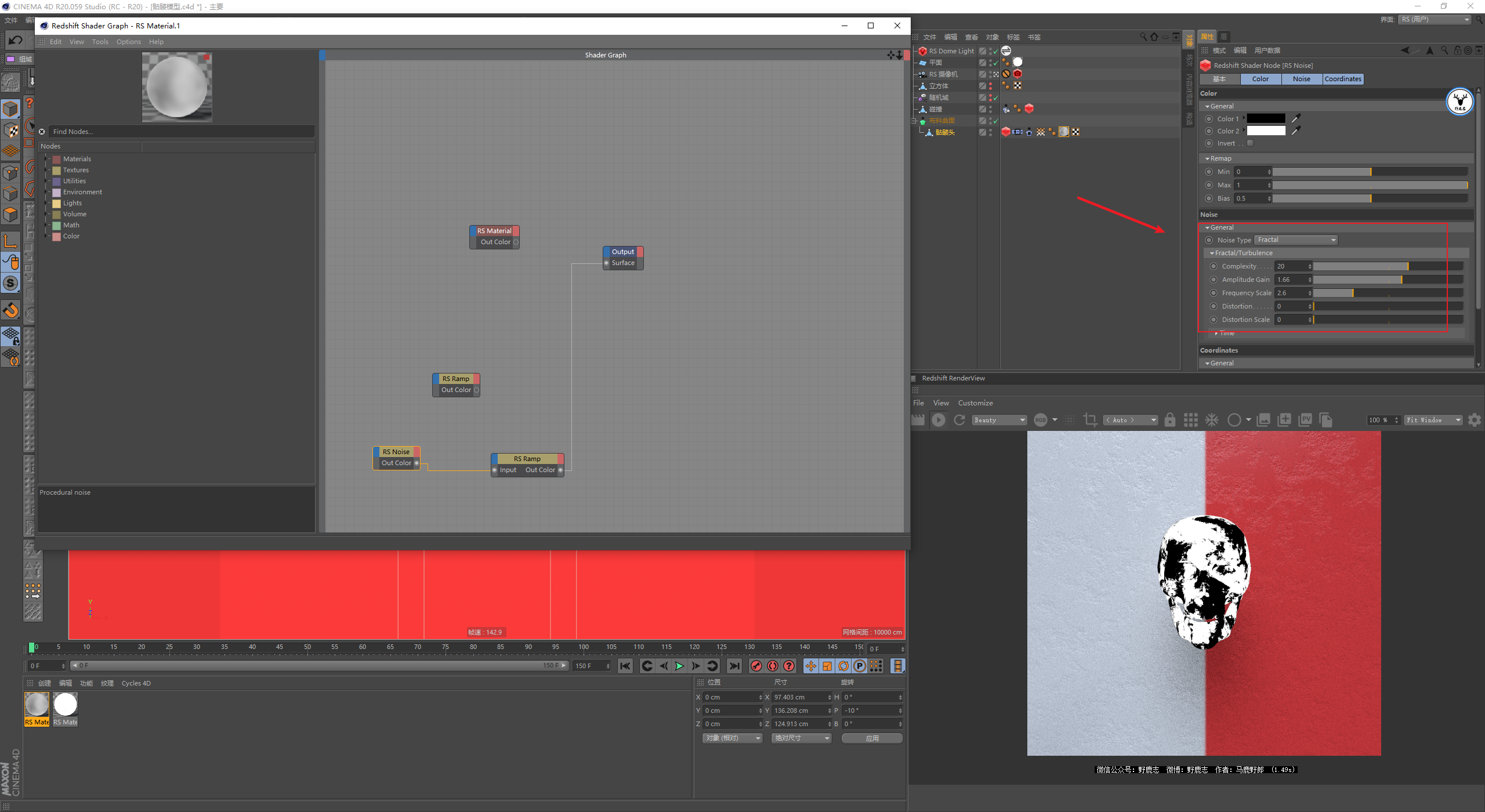Click the snowflake freeze icon

[1212, 420]
